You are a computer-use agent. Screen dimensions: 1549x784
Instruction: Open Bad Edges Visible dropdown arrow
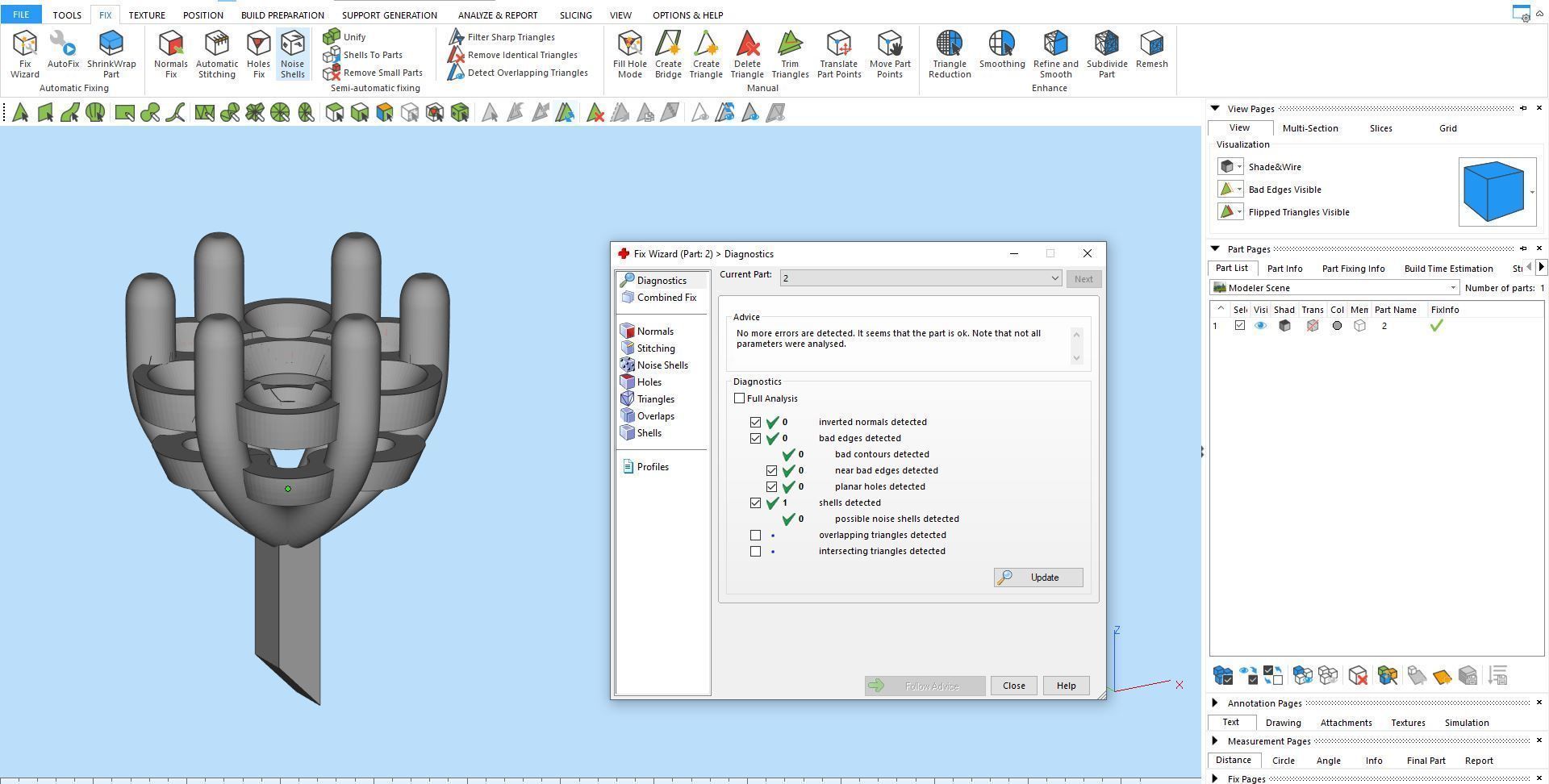(x=1239, y=190)
